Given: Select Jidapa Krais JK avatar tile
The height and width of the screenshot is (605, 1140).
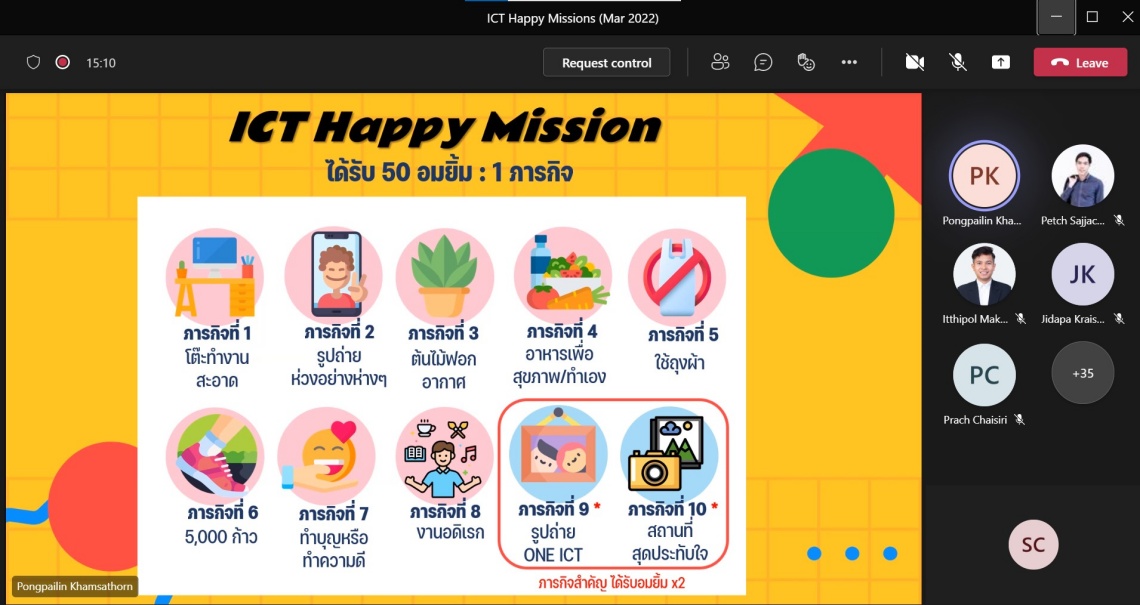Looking at the screenshot, I should pyautogui.click(x=1082, y=274).
